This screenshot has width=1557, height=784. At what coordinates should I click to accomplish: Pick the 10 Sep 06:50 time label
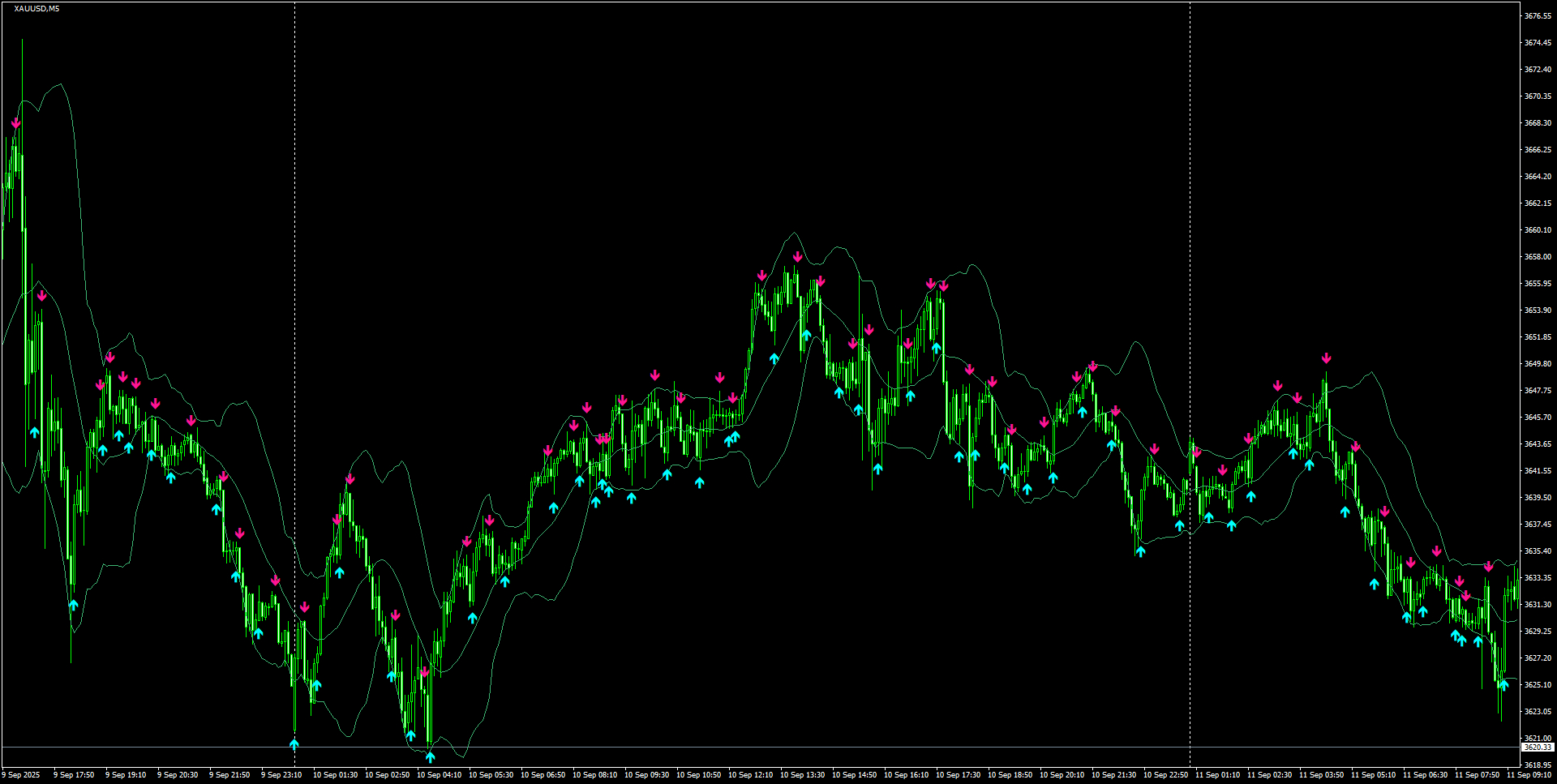[543, 775]
